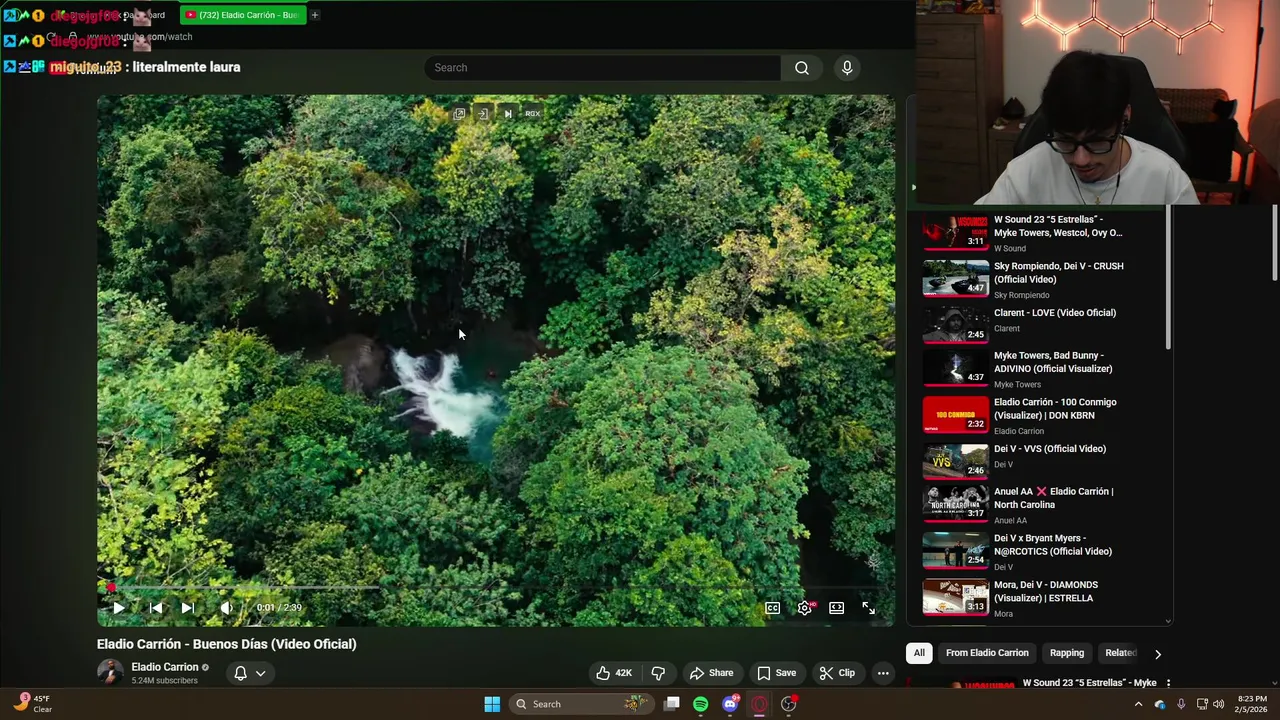Create a Clip of the video
1280x720 pixels.
click(837, 673)
